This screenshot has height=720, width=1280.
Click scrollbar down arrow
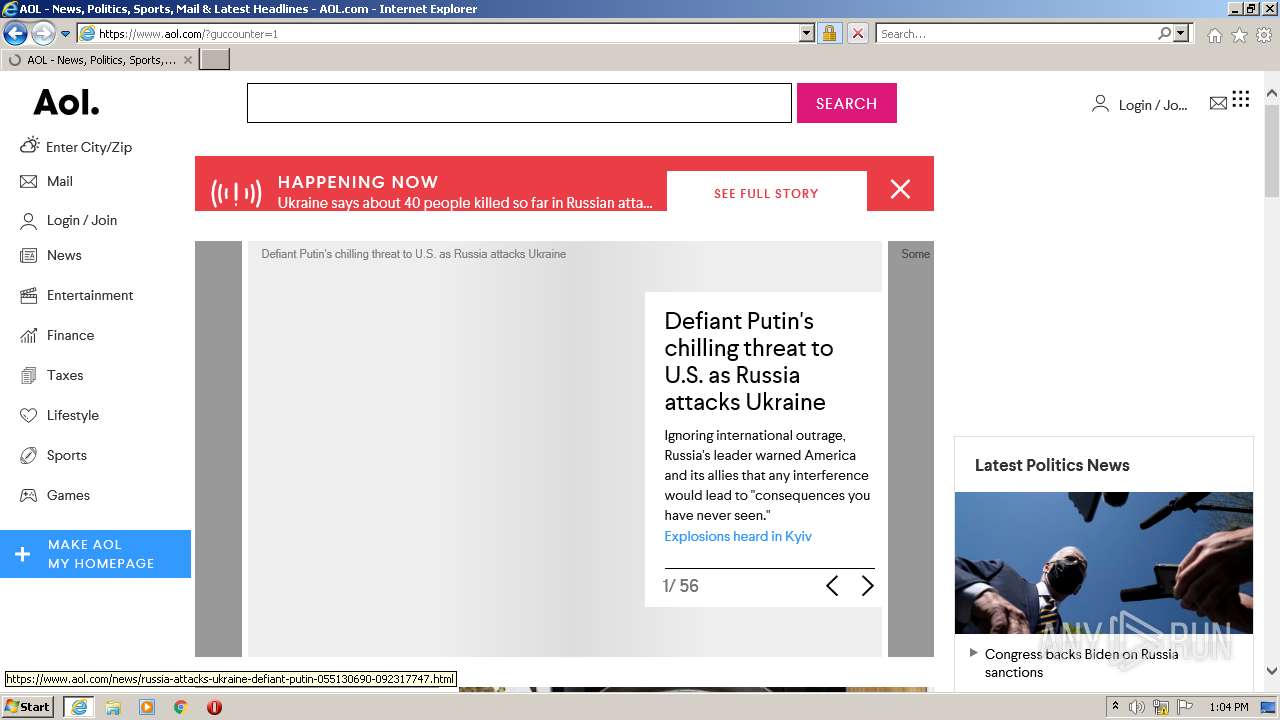click(1271, 672)
